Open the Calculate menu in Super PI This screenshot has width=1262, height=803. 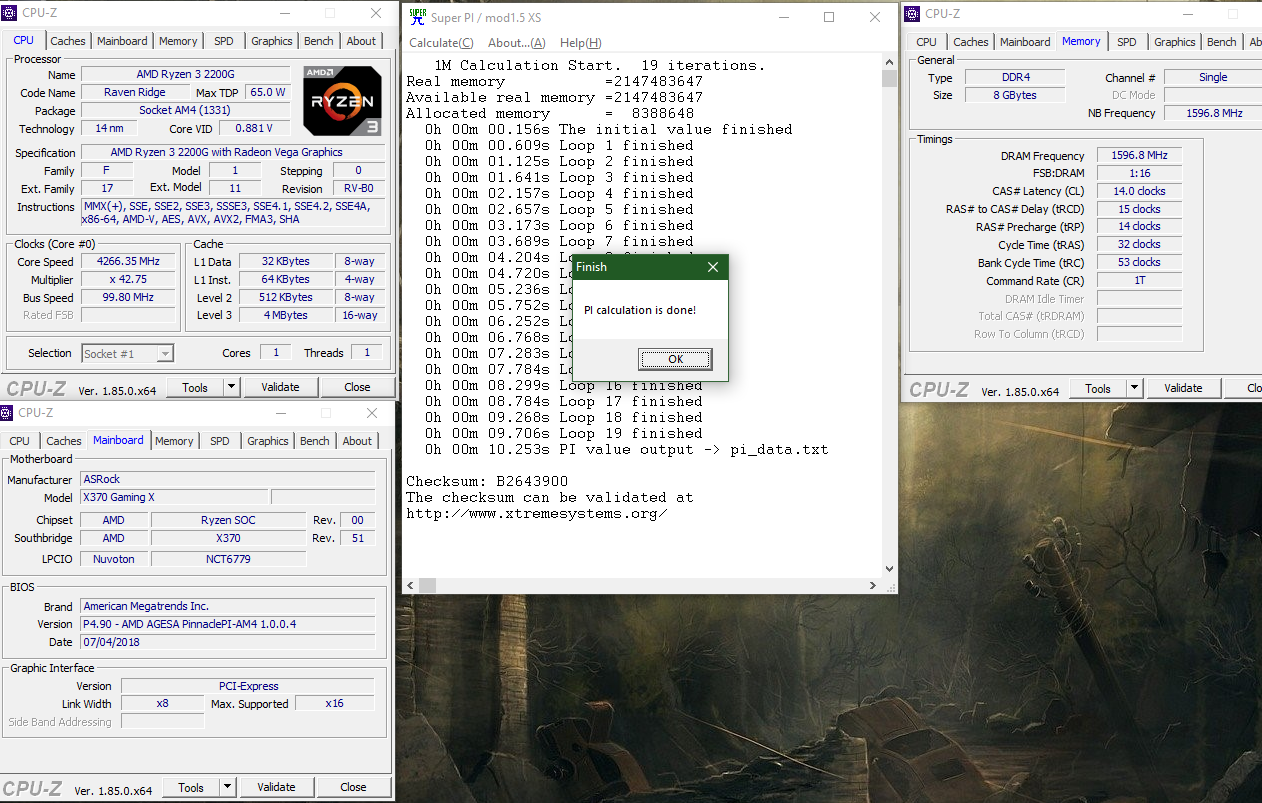[x=441, y=43]
